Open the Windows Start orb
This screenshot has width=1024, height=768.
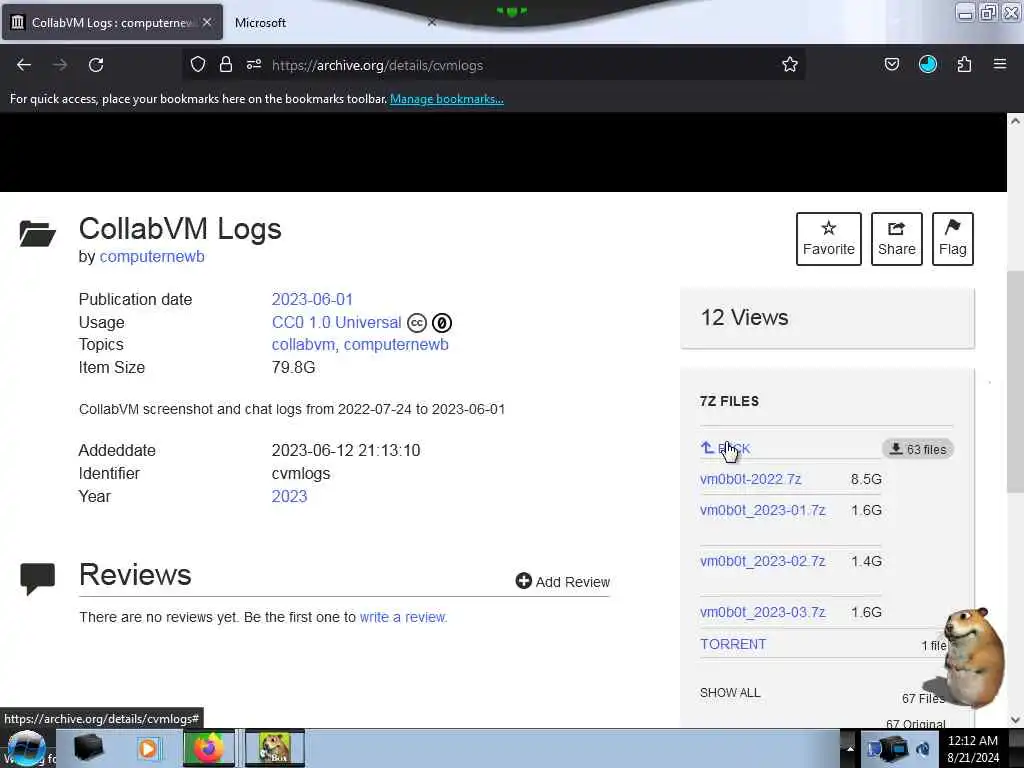pyautogui.click(x=26, y=749)
